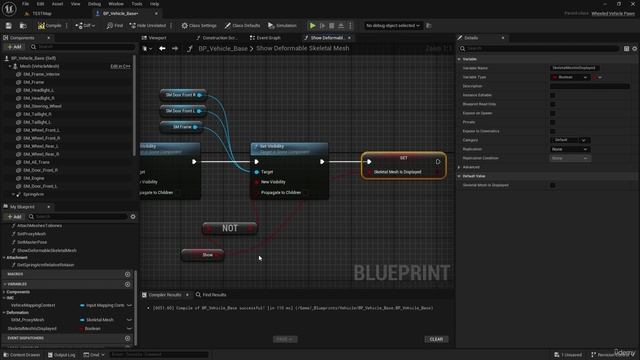Add new event dispatcher with plus icon
640x360 pixels.
point(127,338)
